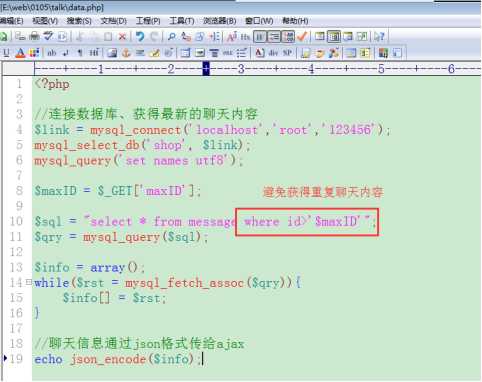Viewport: 482px width, 382px height.
Task: Open find with magnifier icon
Action: coord(172,36)
